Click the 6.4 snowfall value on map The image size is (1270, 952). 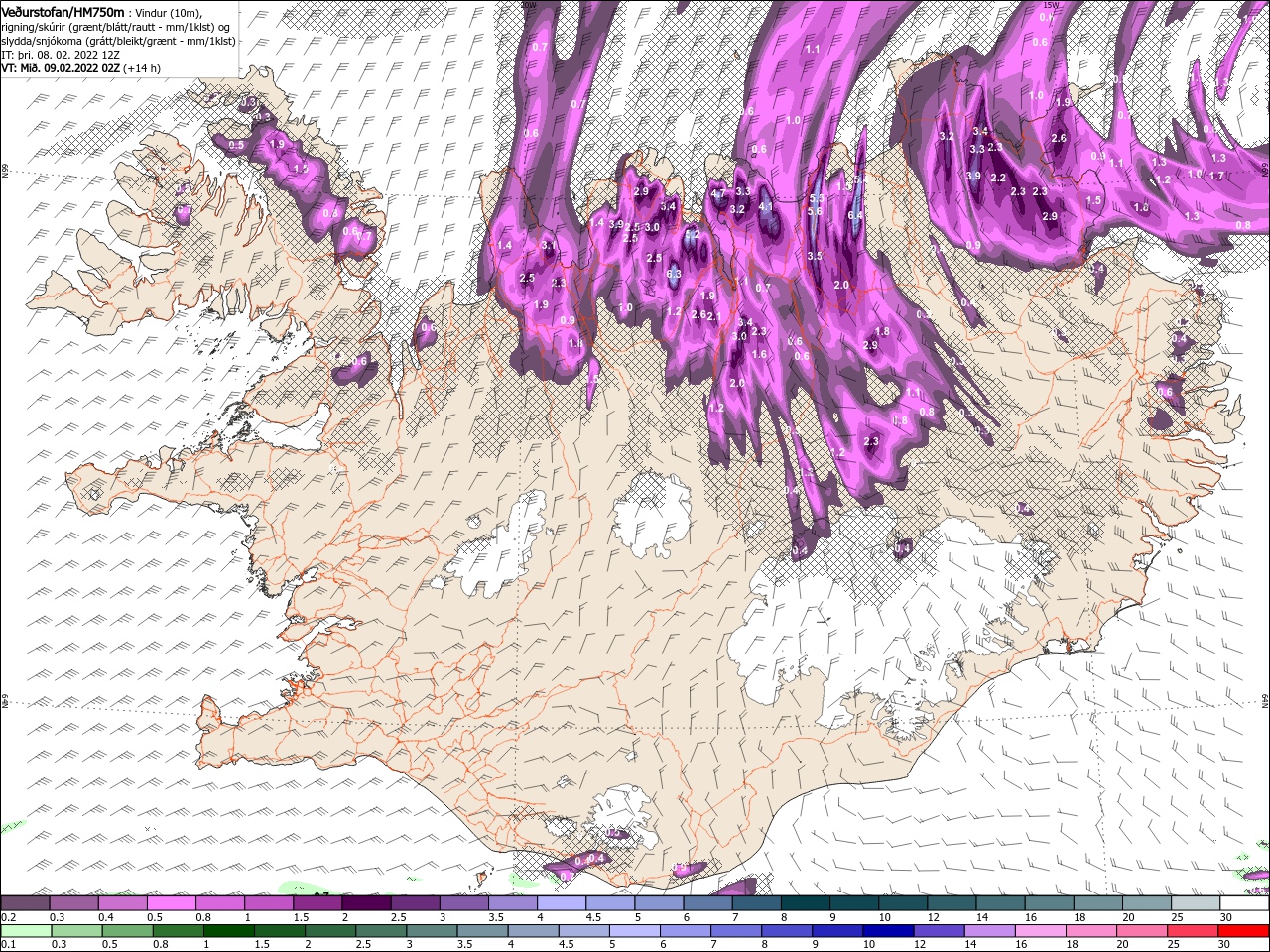(856, 215)
